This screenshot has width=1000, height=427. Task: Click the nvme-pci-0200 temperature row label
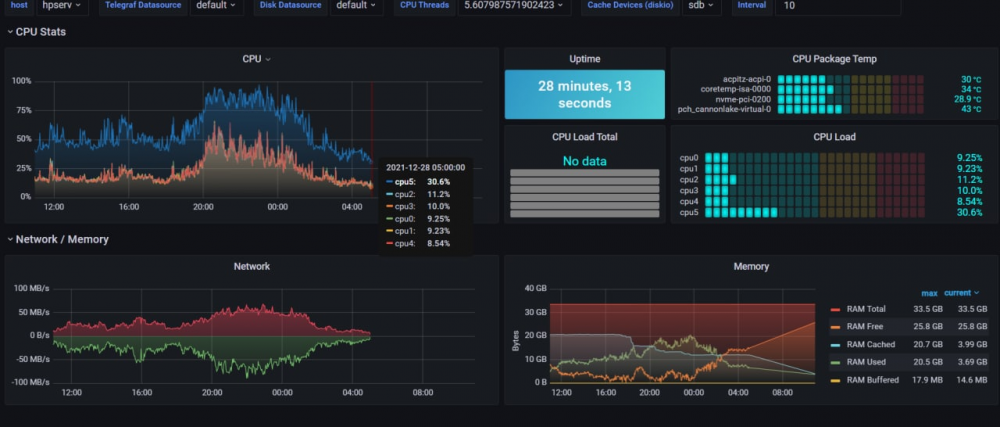(743, 99)
